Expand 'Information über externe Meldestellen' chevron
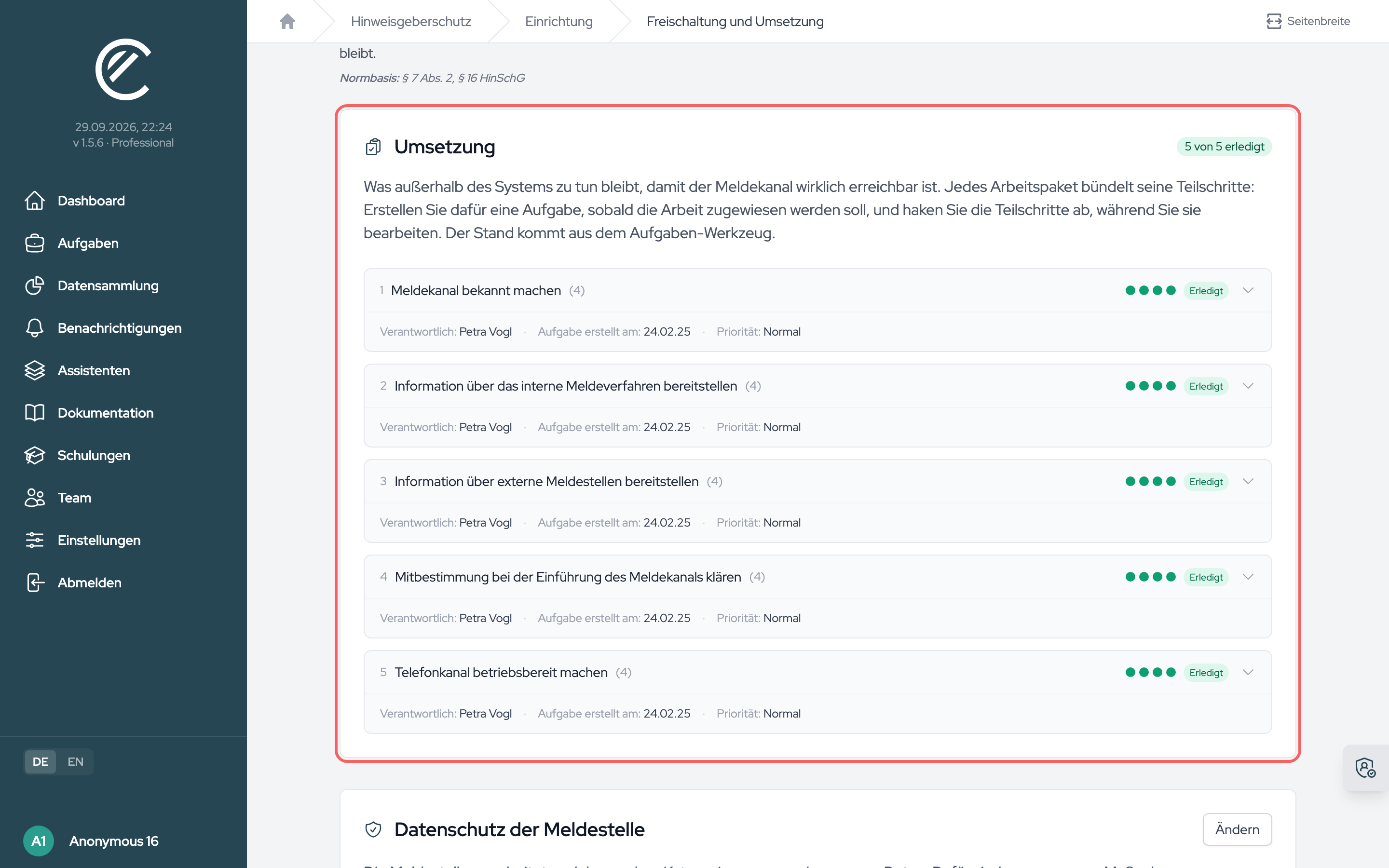1389x868 pixels. click(x=1248, y=481)
